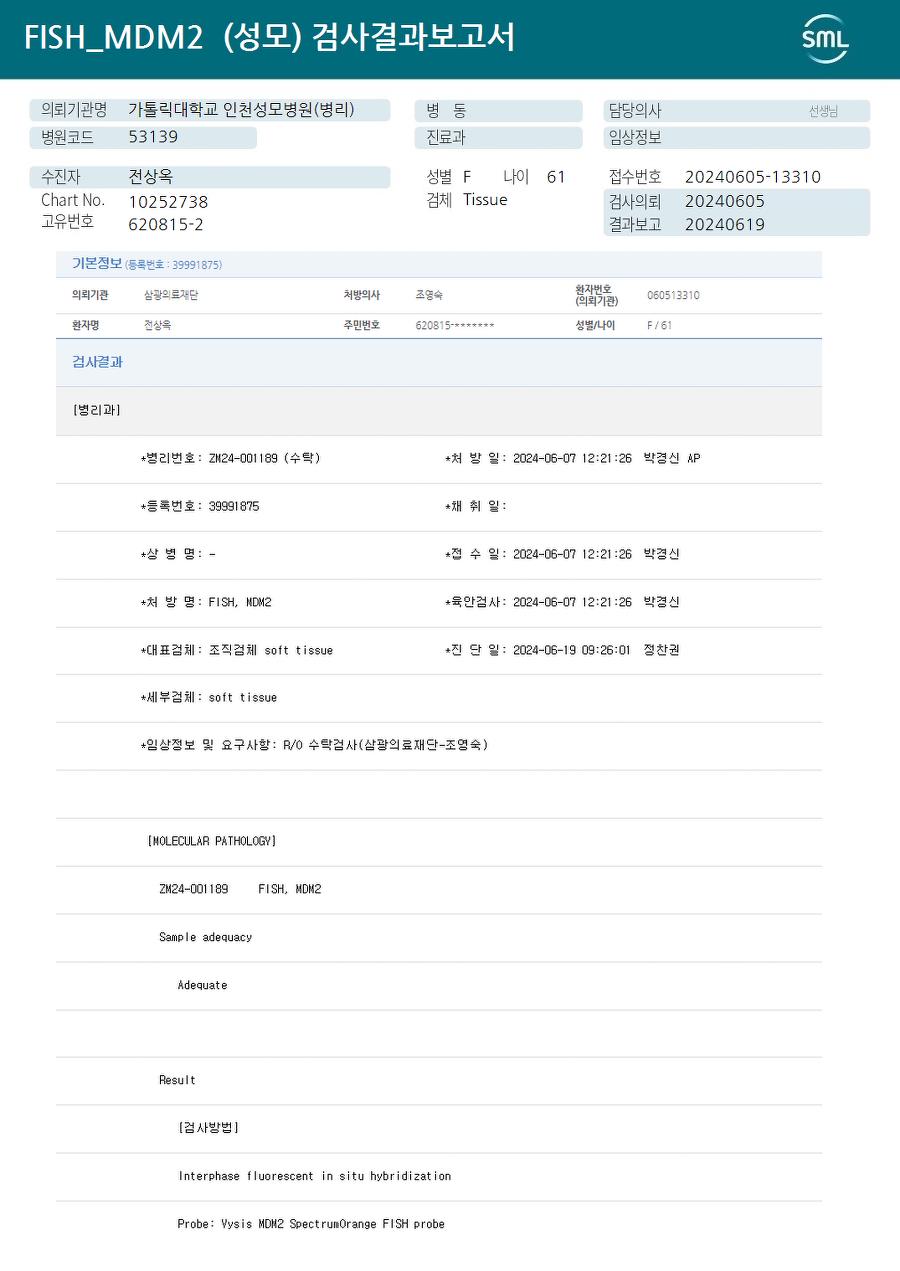Click Interphase fluorescent in situ hybridization
Viewport: 900px width, 1271px height.
(x=314, y=1176)
